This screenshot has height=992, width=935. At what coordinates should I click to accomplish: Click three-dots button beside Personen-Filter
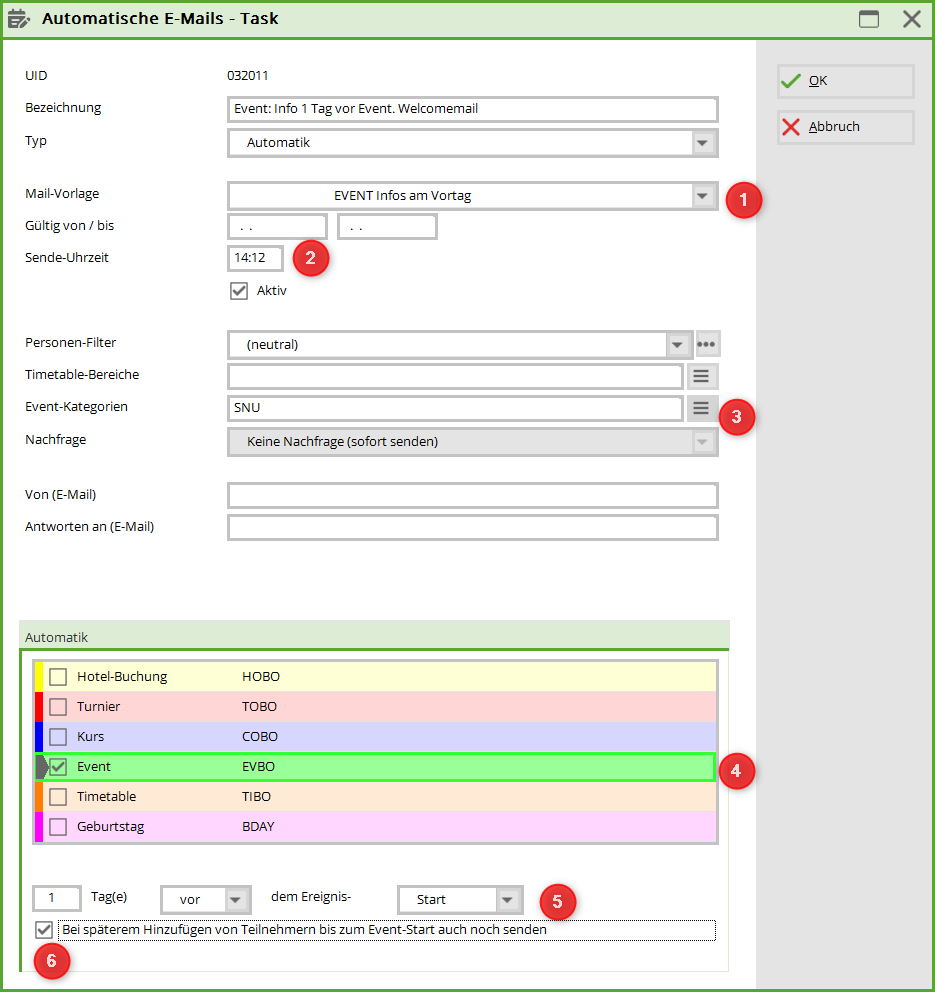point(707,344)
